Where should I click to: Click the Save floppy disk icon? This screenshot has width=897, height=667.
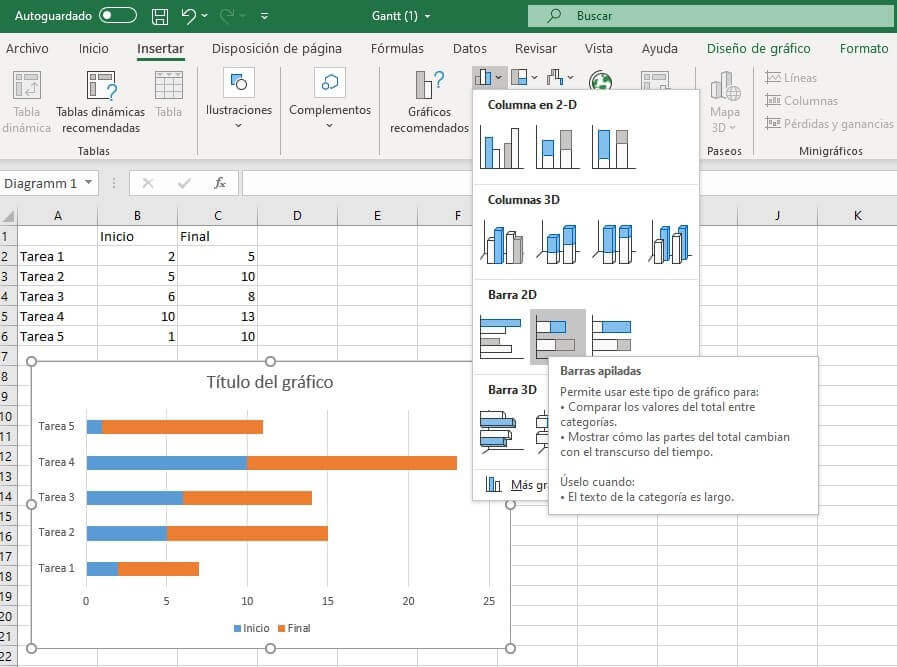(160, 16)
